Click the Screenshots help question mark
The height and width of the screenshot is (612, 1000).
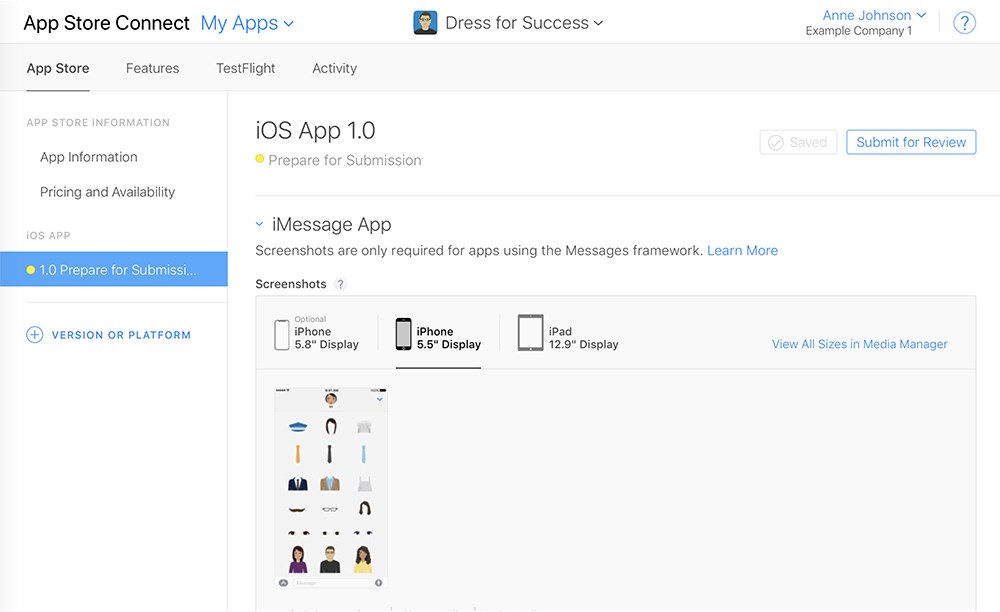tap(341, 284)
